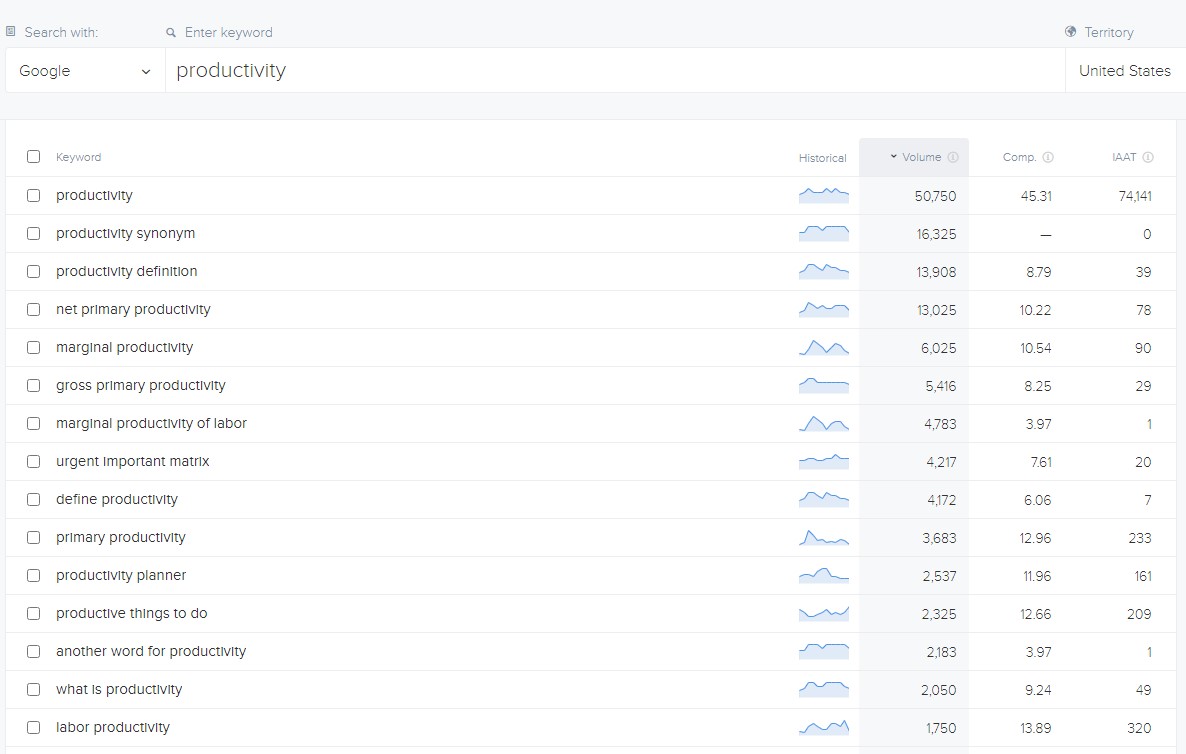Viewport: 1186px width, 754px height.
Task: Open historical chart for productive things to do
Action: click(824, 613)
